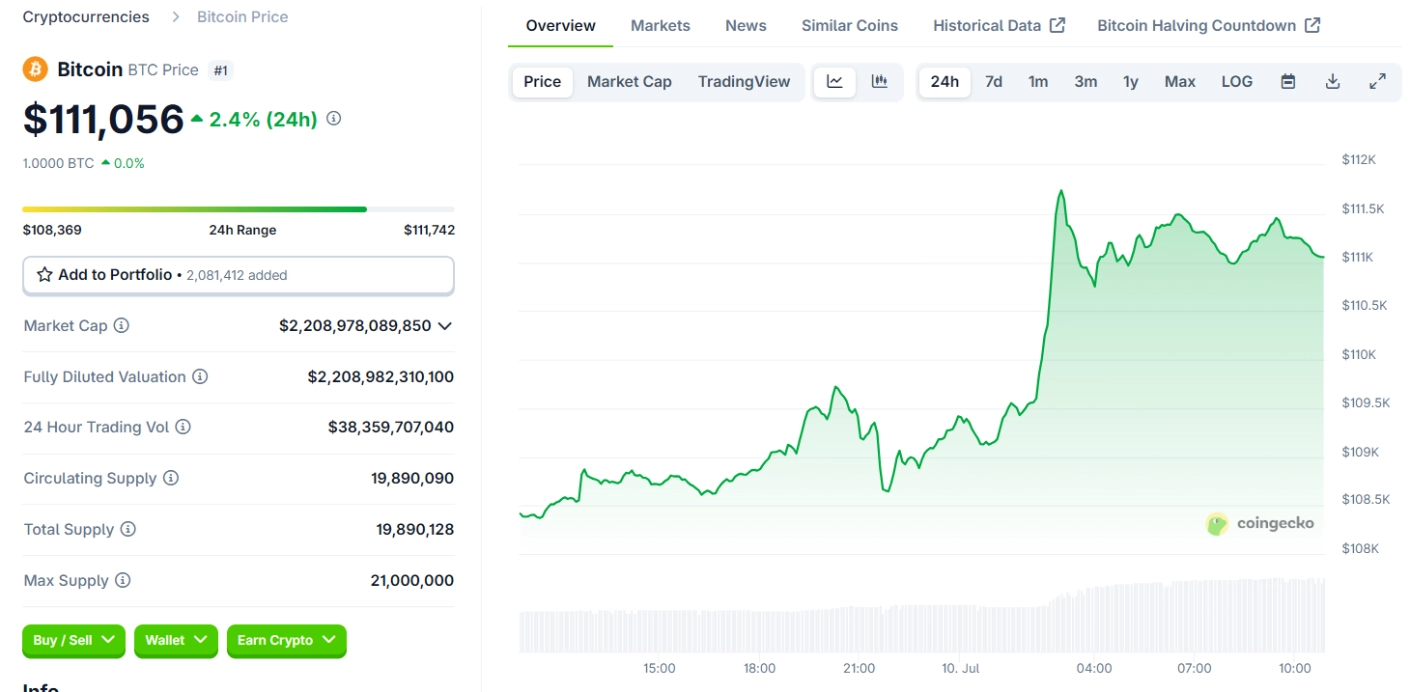Switch to candlestick chart view icon
The width and height of the screenshot is (1410, 692).
tap(880, 81)
